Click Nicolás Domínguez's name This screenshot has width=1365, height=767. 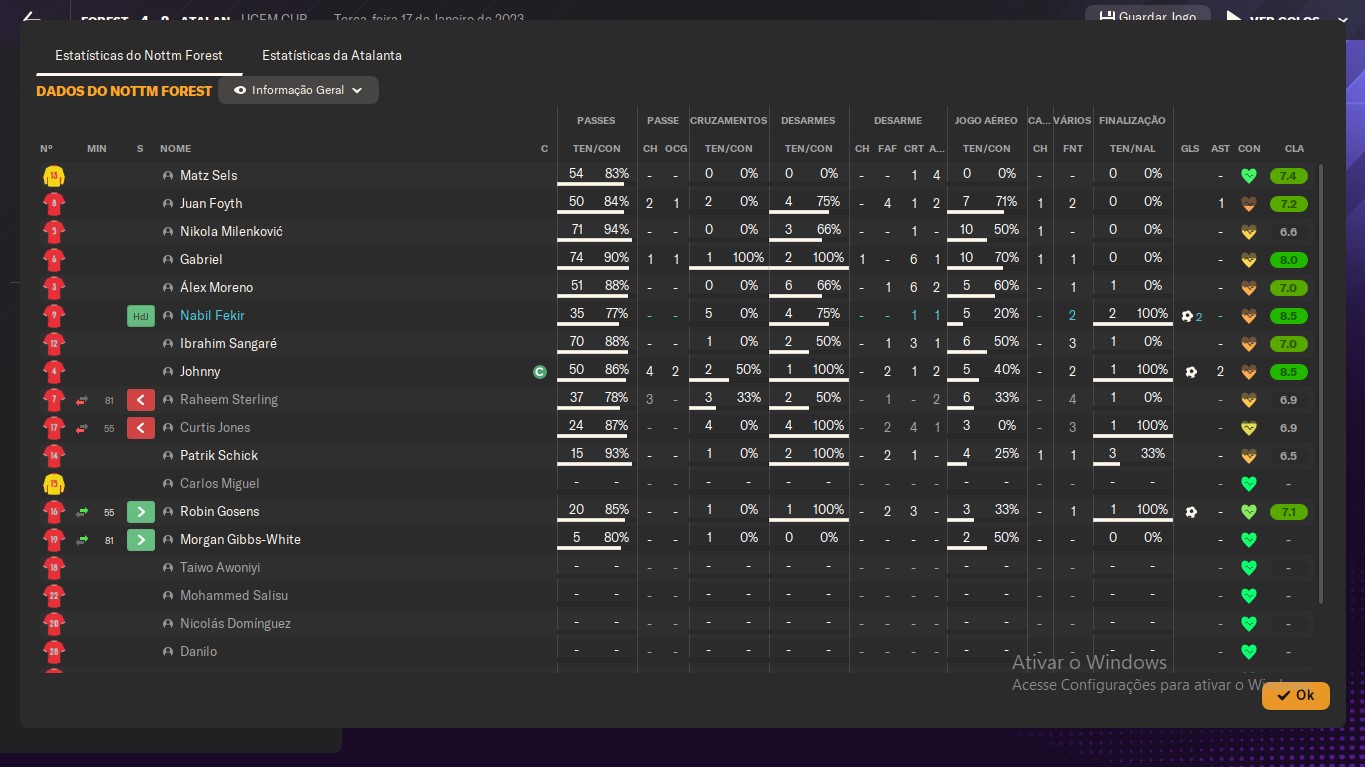tap(235, 624)
